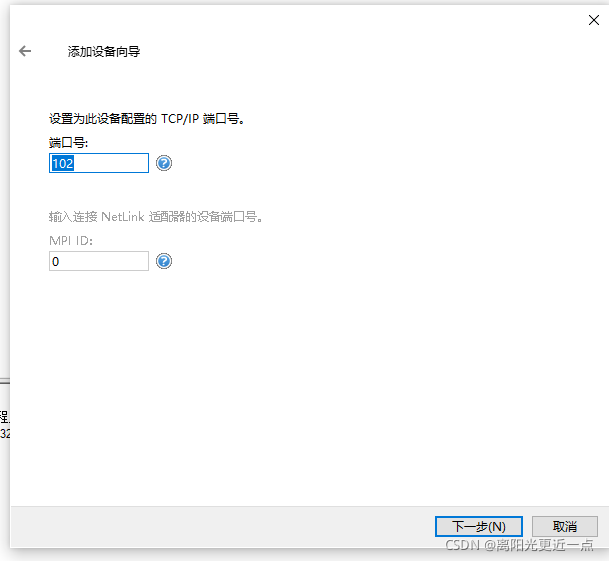Close the add device wizard dialog
Screen dimensions: 609x561
[x=593, y=20]
